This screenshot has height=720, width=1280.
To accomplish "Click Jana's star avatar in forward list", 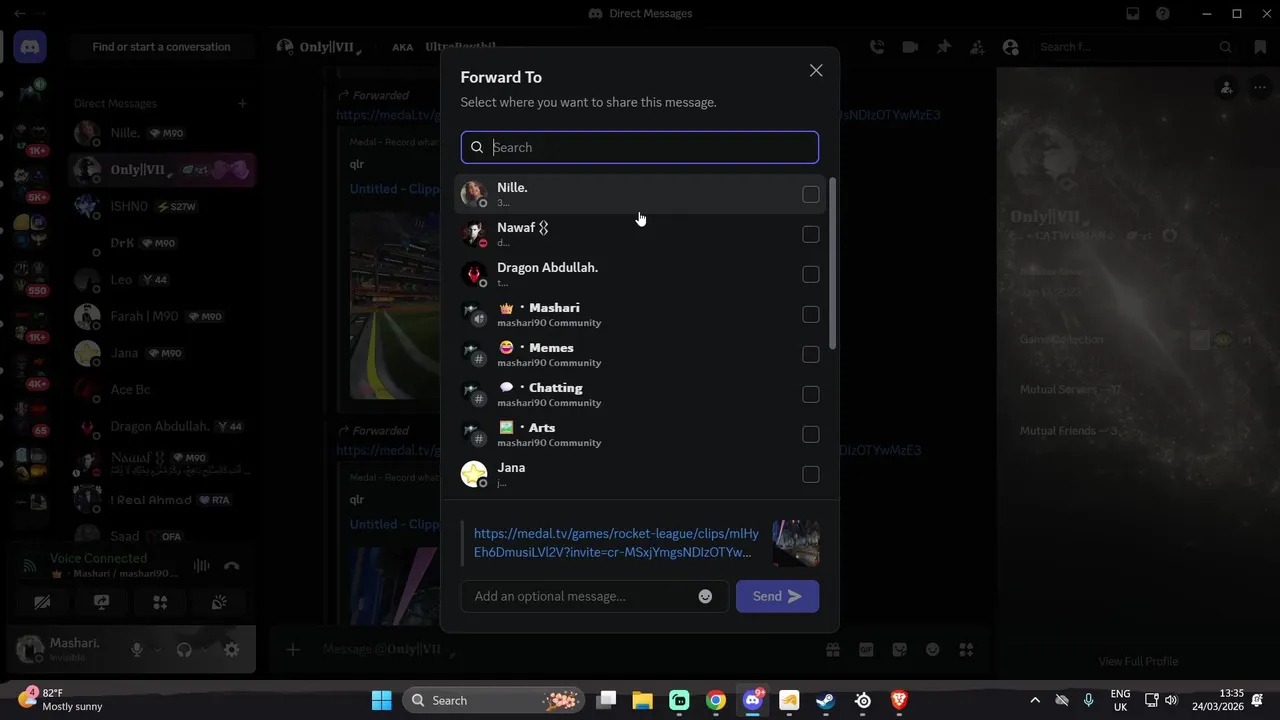I will coord(474,474).
